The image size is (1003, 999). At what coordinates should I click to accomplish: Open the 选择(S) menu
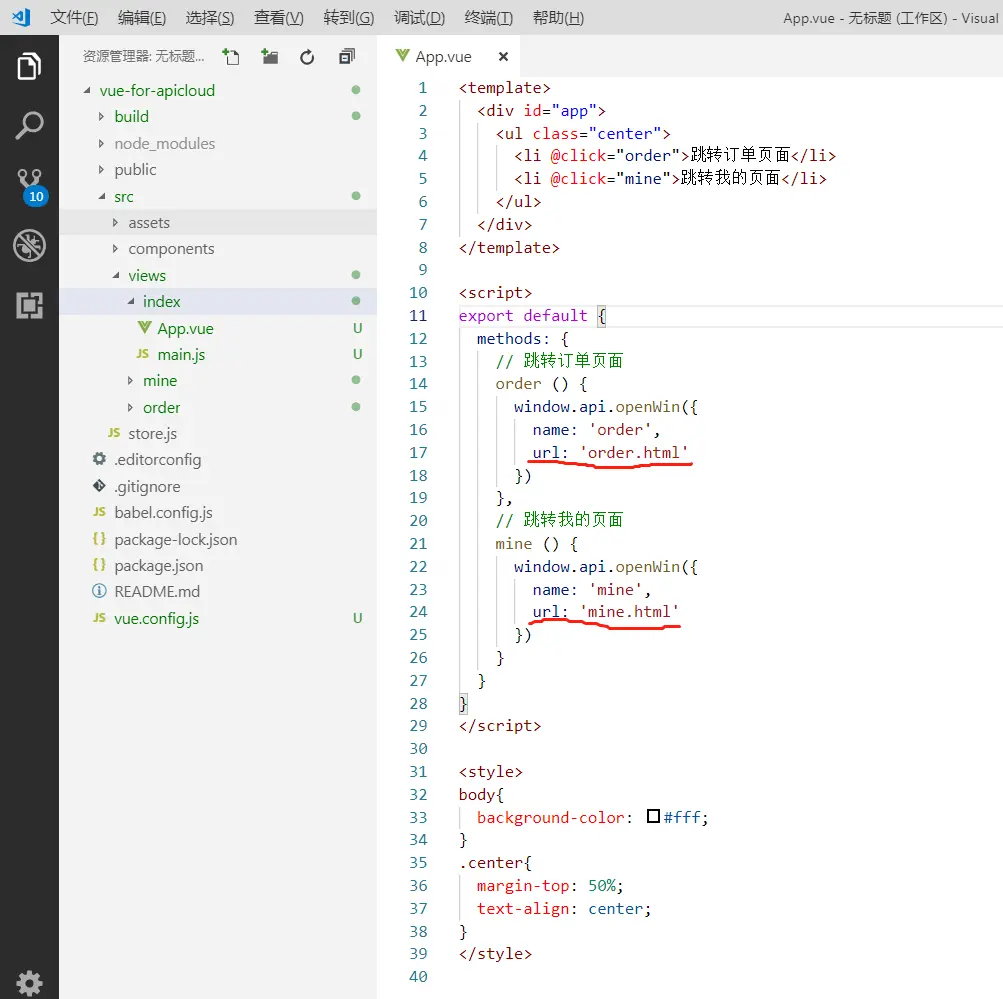[x=210, y=17]
